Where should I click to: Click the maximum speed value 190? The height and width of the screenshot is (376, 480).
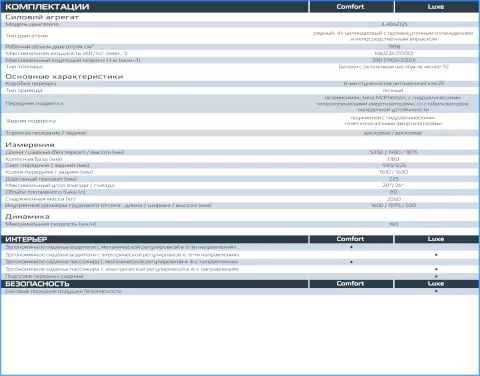coord(394,224)
